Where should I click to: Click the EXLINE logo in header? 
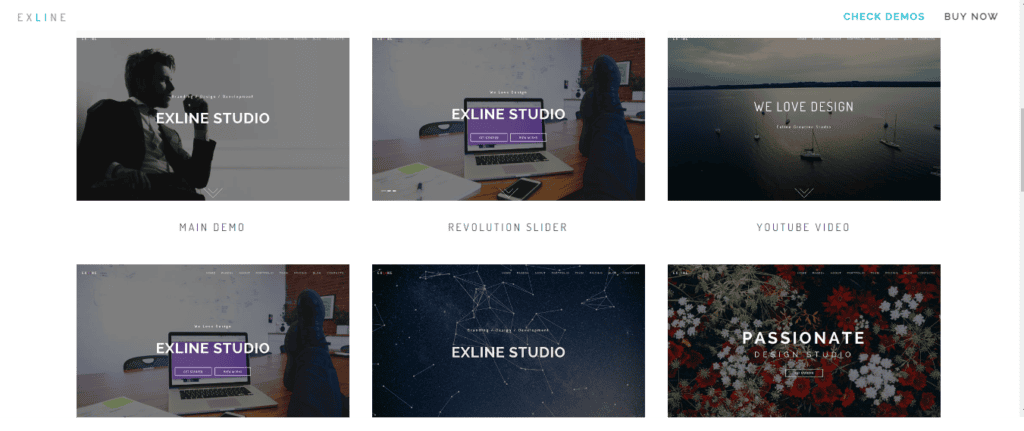42,17
